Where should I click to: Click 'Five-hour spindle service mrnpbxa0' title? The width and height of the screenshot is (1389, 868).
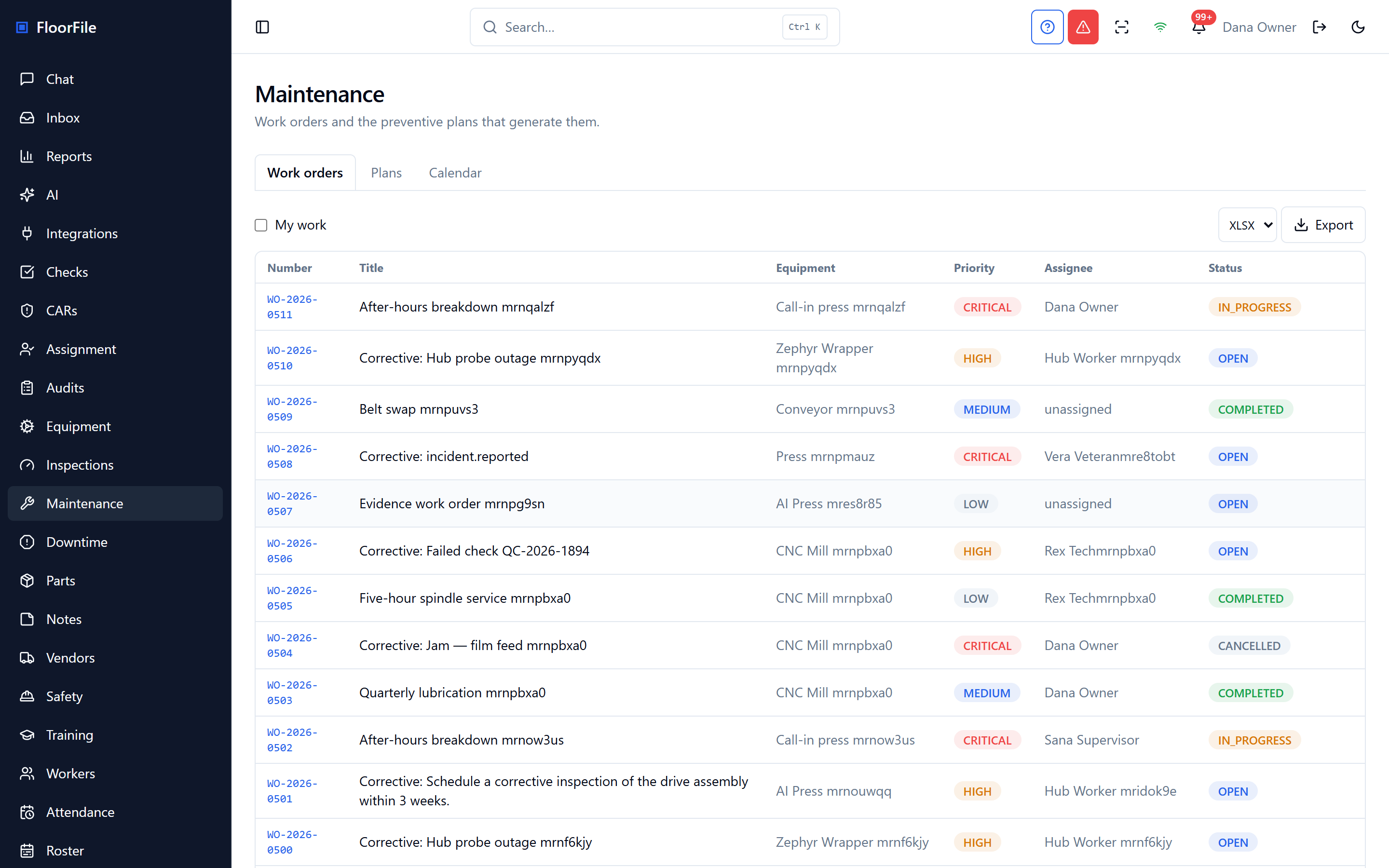[465, 598]
